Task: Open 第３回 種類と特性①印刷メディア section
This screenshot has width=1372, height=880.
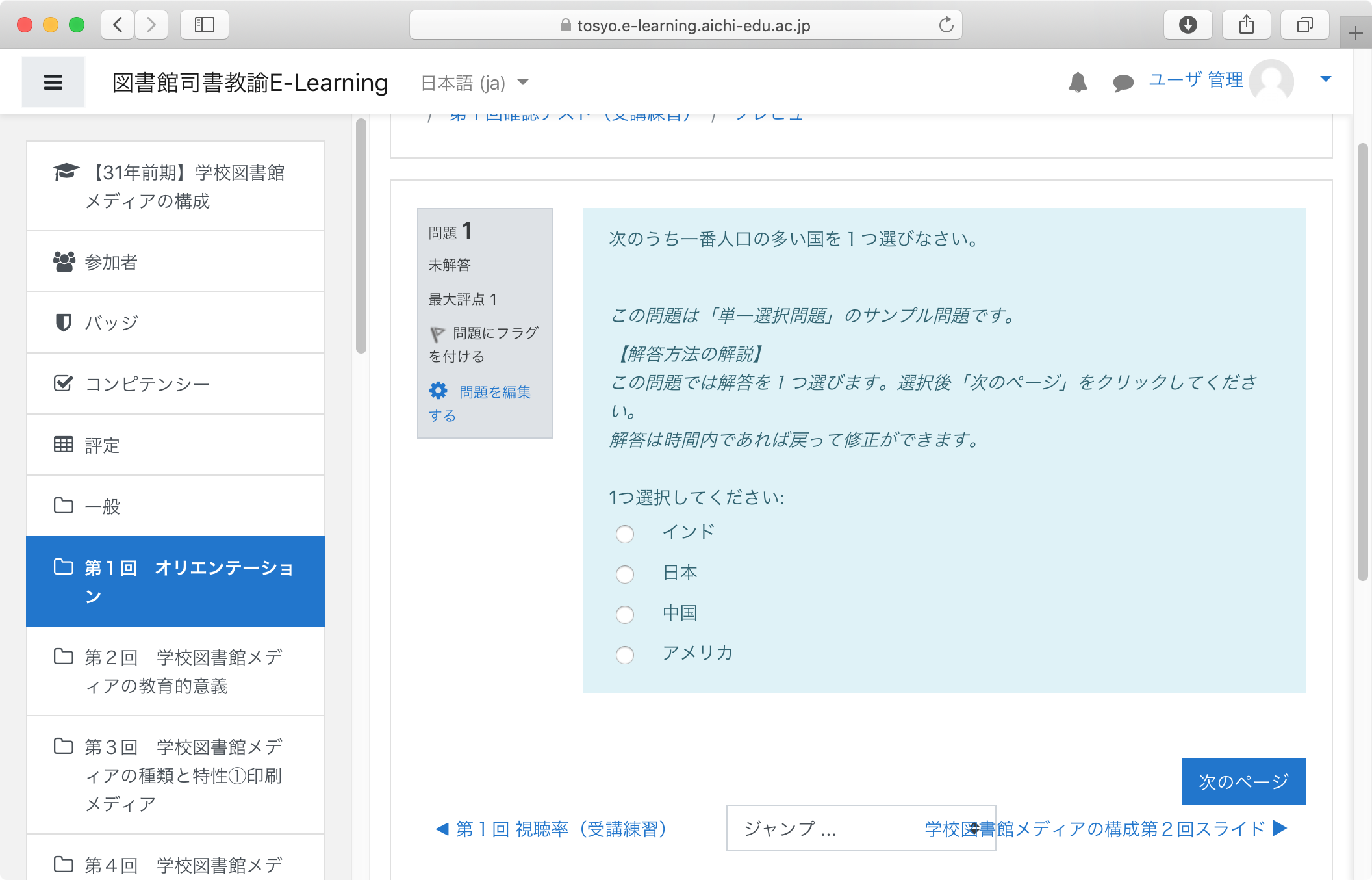Action: [x=175, y=775]
